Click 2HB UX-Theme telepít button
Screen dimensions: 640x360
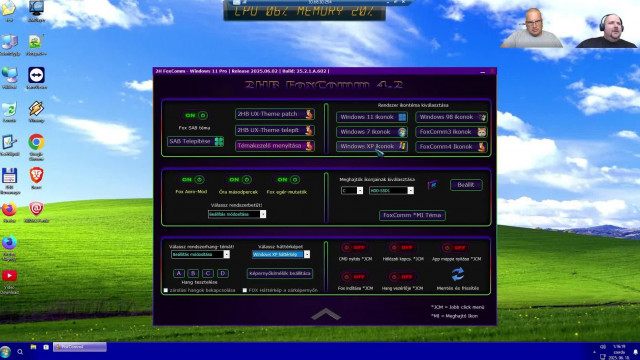point(275,130)
